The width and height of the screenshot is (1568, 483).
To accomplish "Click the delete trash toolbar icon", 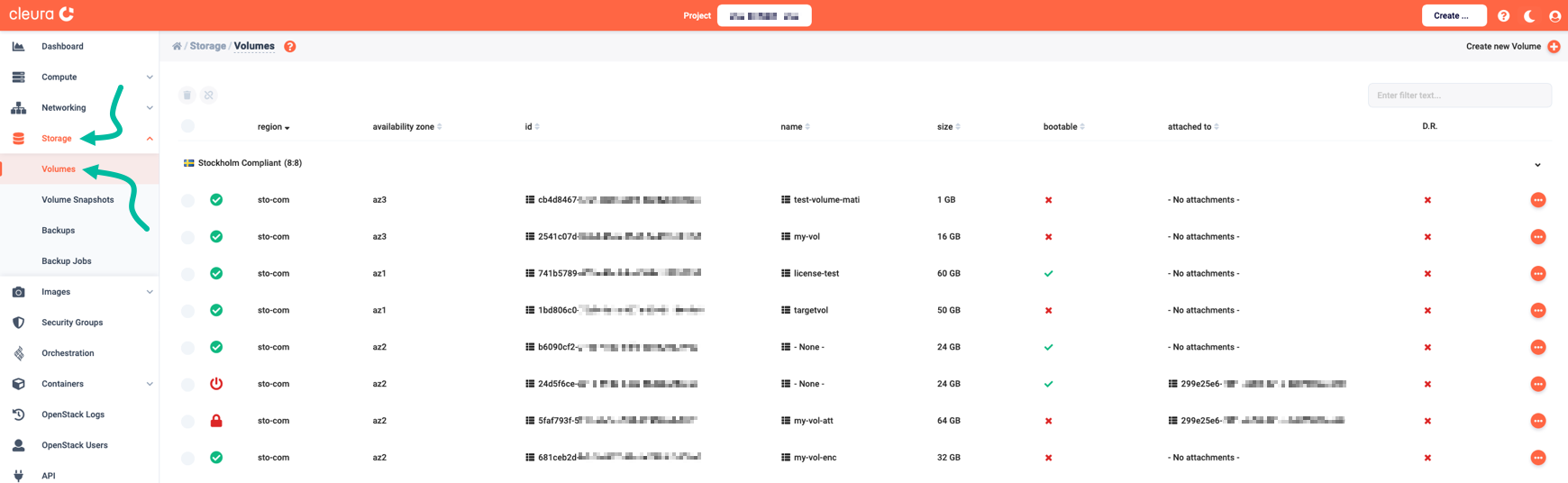I will (187, 96).
